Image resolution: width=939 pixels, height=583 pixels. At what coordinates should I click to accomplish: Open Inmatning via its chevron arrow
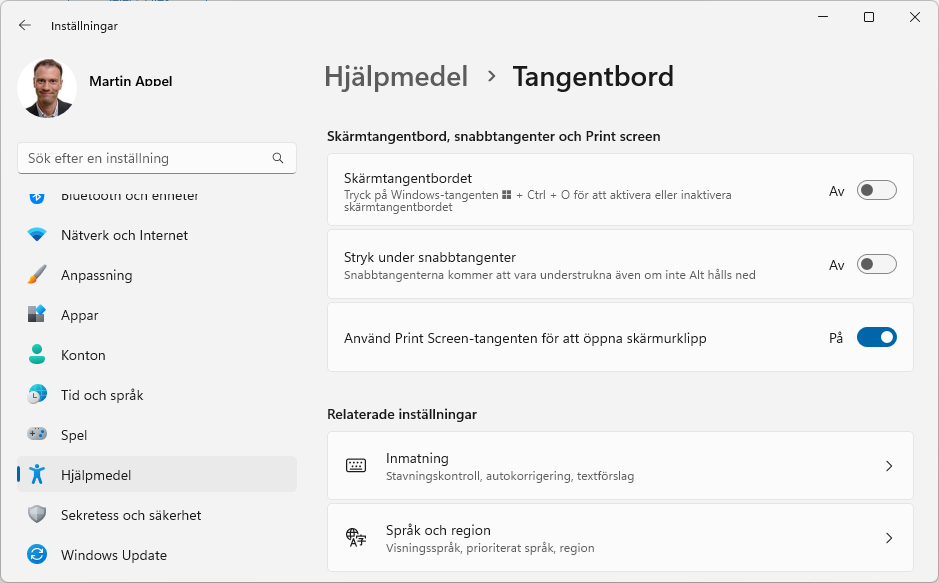click(x=889, y=466)
